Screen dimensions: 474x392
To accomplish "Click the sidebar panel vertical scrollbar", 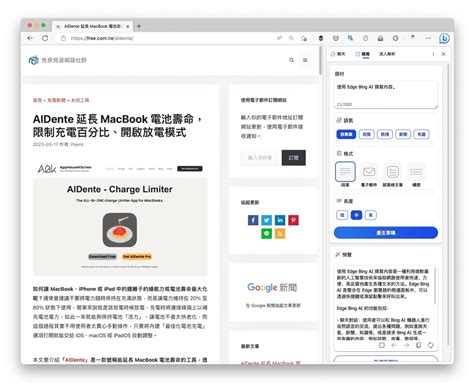I will pyautogui.click(x=448, y=204).
